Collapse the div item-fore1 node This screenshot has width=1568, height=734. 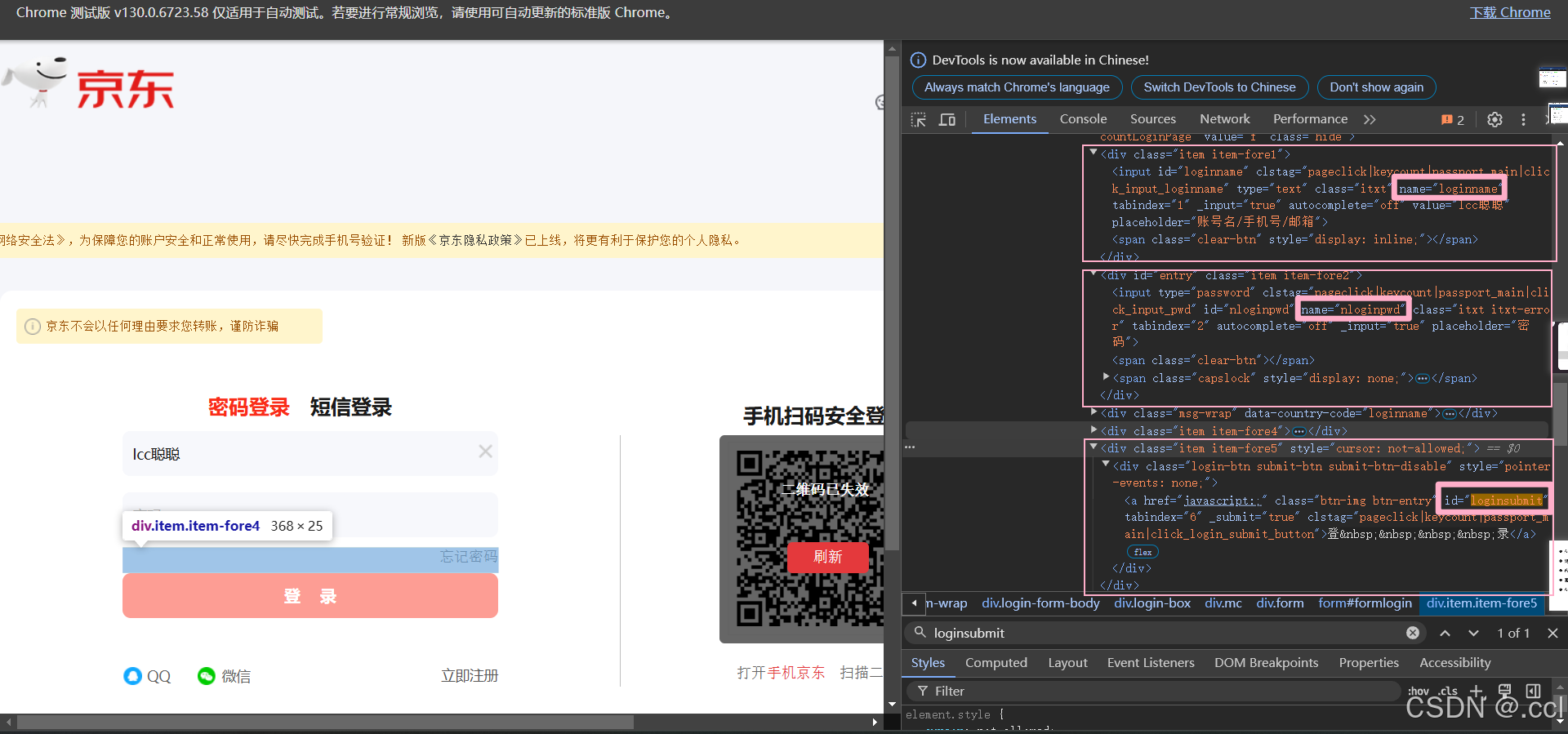tap(1093, 153)
